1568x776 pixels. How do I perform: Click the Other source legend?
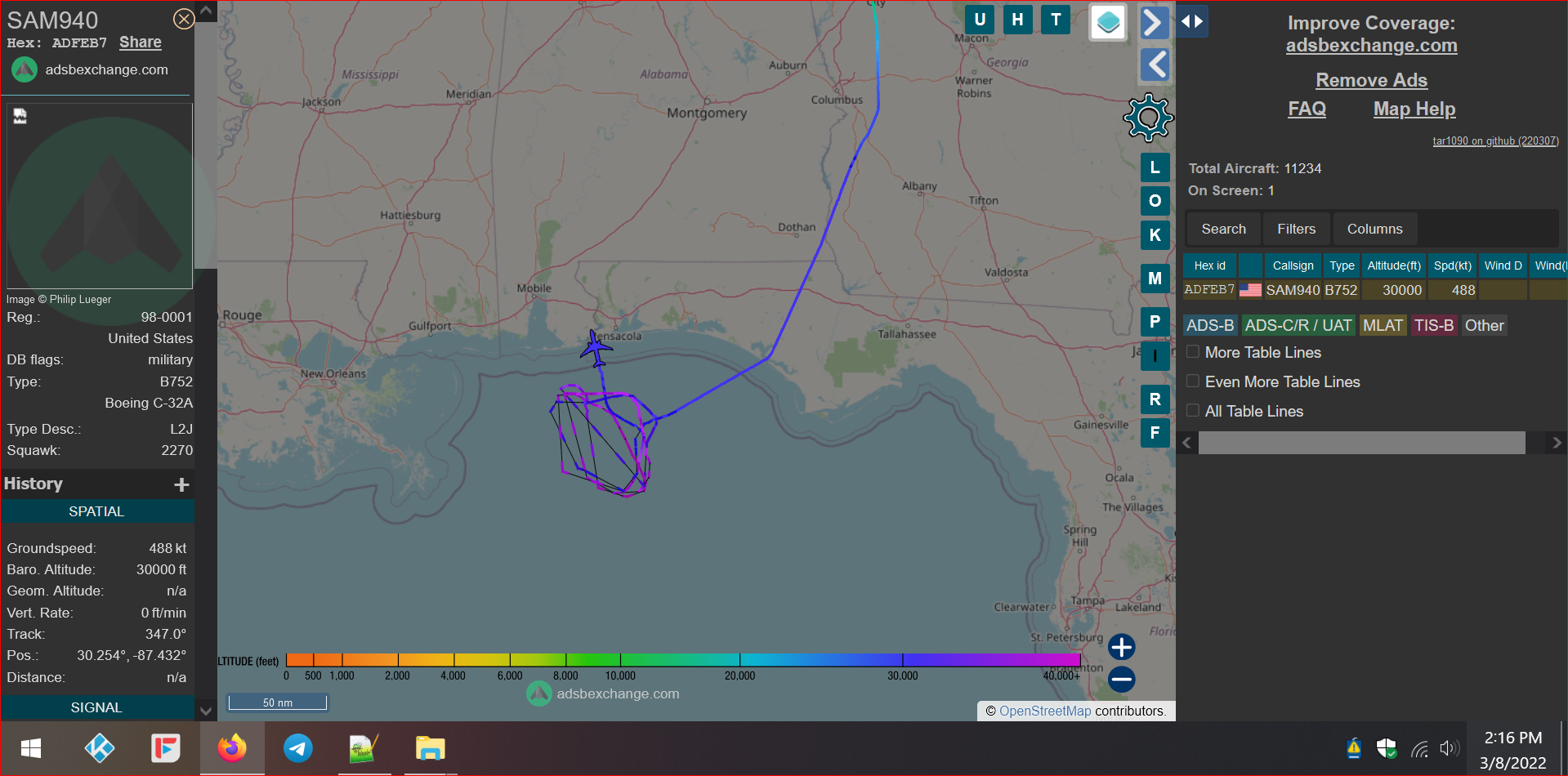click(x=1484, y=325)
